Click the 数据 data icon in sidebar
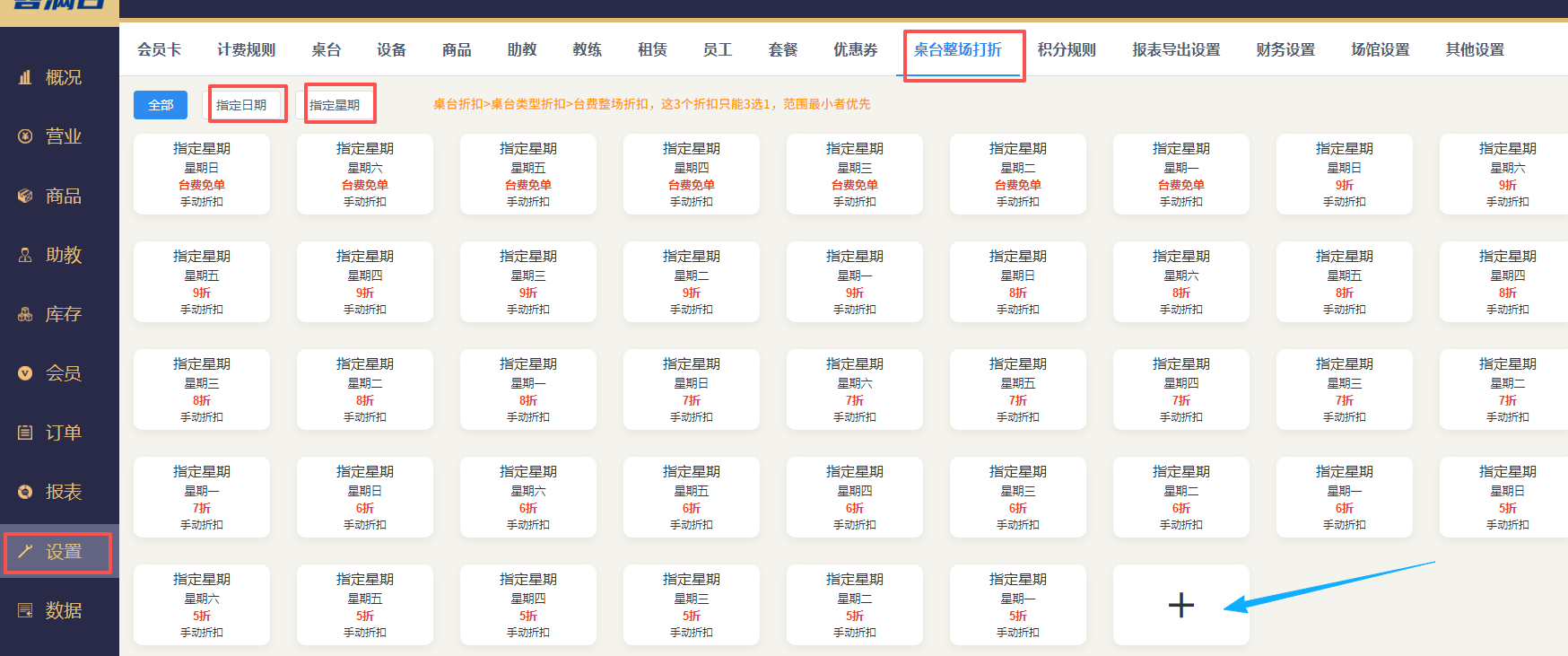This screenshot has height=656, width=1568. 25,610
